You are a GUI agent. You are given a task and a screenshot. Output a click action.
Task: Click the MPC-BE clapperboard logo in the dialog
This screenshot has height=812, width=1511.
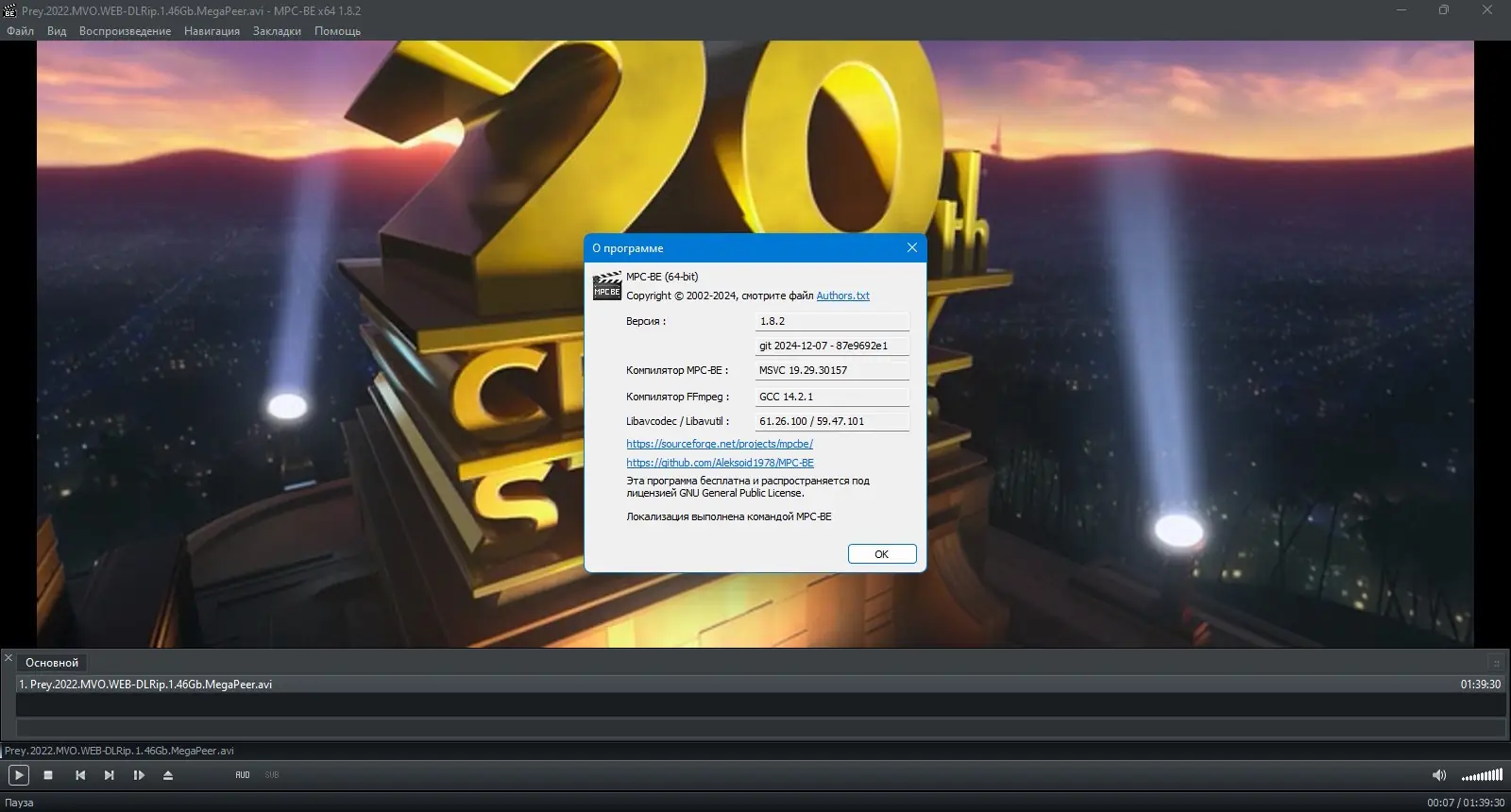click(x=606, y=286)
